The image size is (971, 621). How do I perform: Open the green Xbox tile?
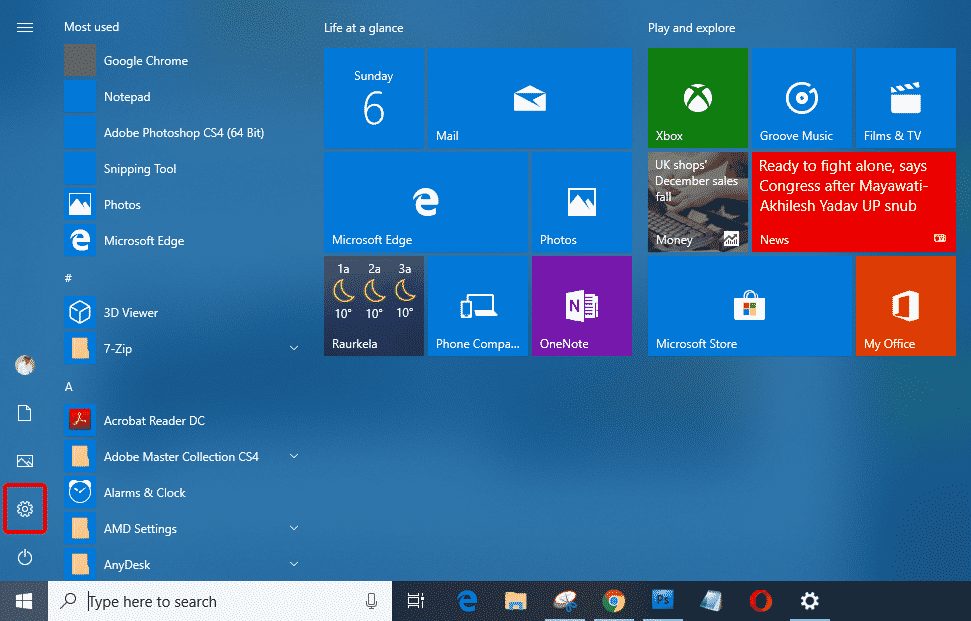[x=698, y=98]
